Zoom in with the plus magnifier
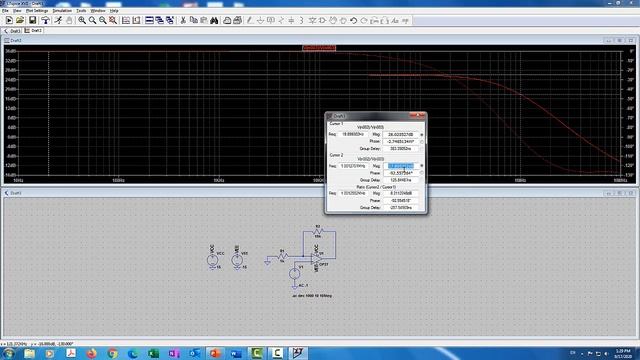 [82, 20]
